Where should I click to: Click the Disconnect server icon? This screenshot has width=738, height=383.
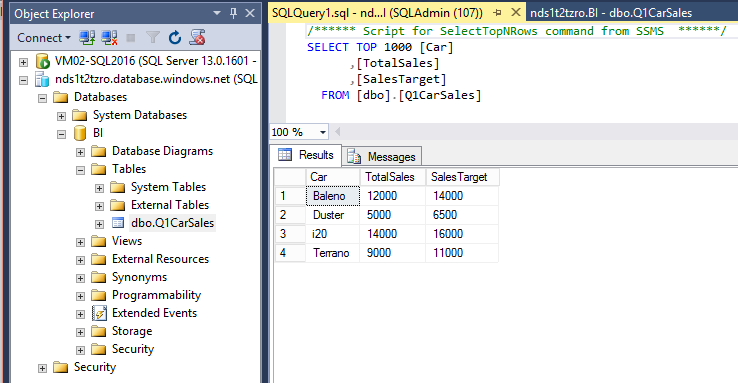(109, 38)
